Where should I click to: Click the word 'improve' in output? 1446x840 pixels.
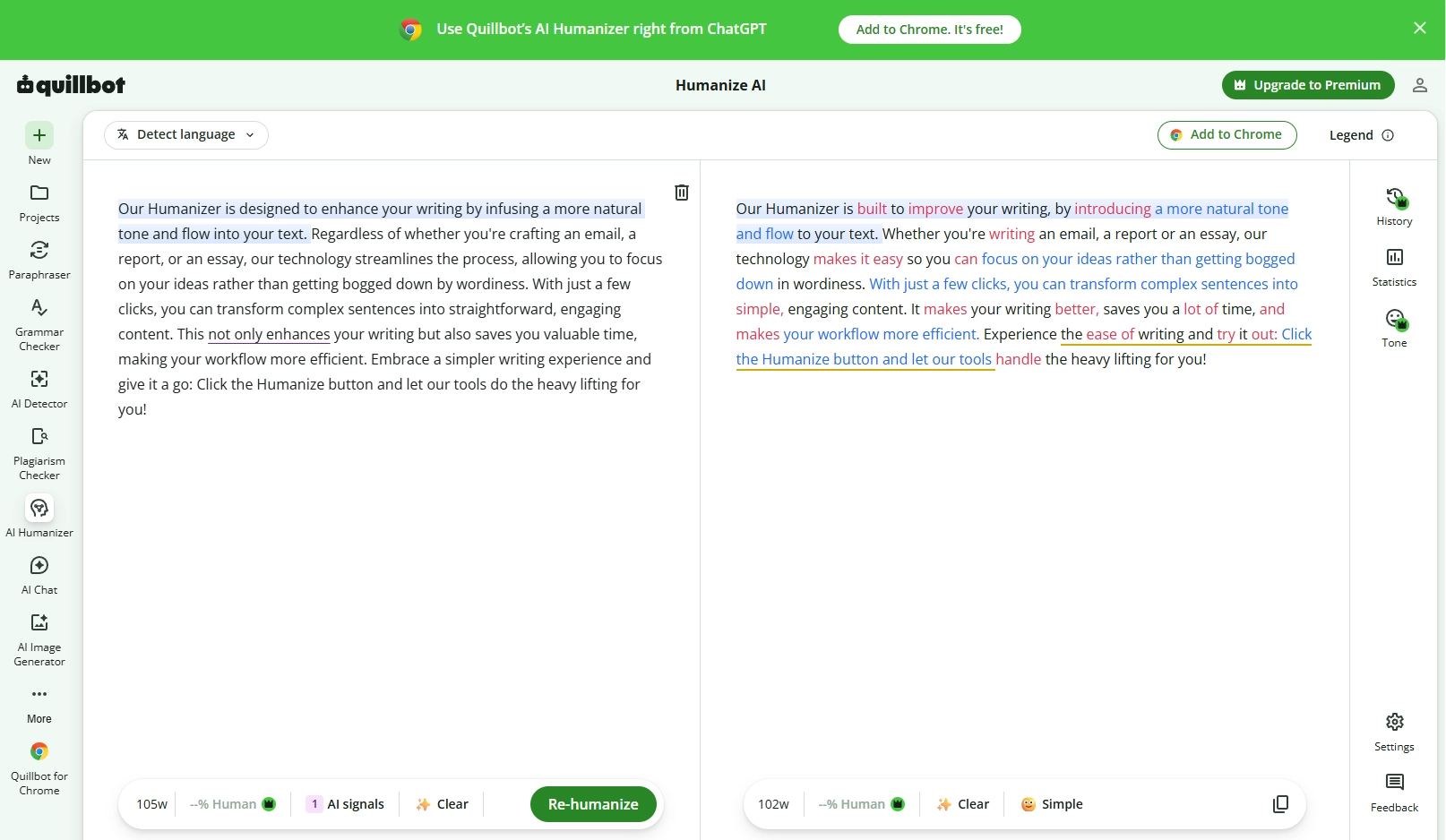tap(935, 209)
